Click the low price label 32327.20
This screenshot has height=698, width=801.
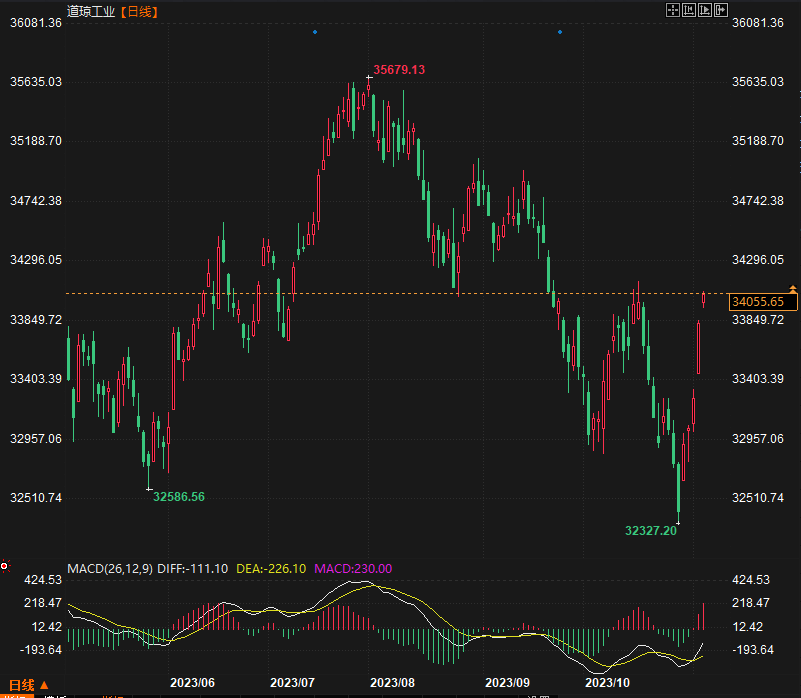pyautogui.click(x=651, y=530)
